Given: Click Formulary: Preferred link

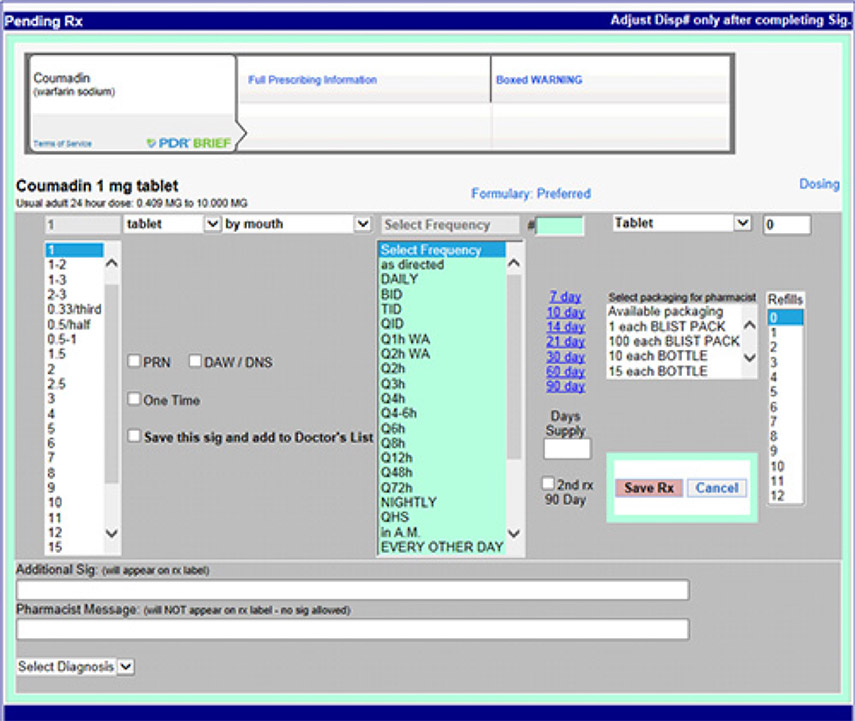Looking at the screenshot, I should [531, 194].
